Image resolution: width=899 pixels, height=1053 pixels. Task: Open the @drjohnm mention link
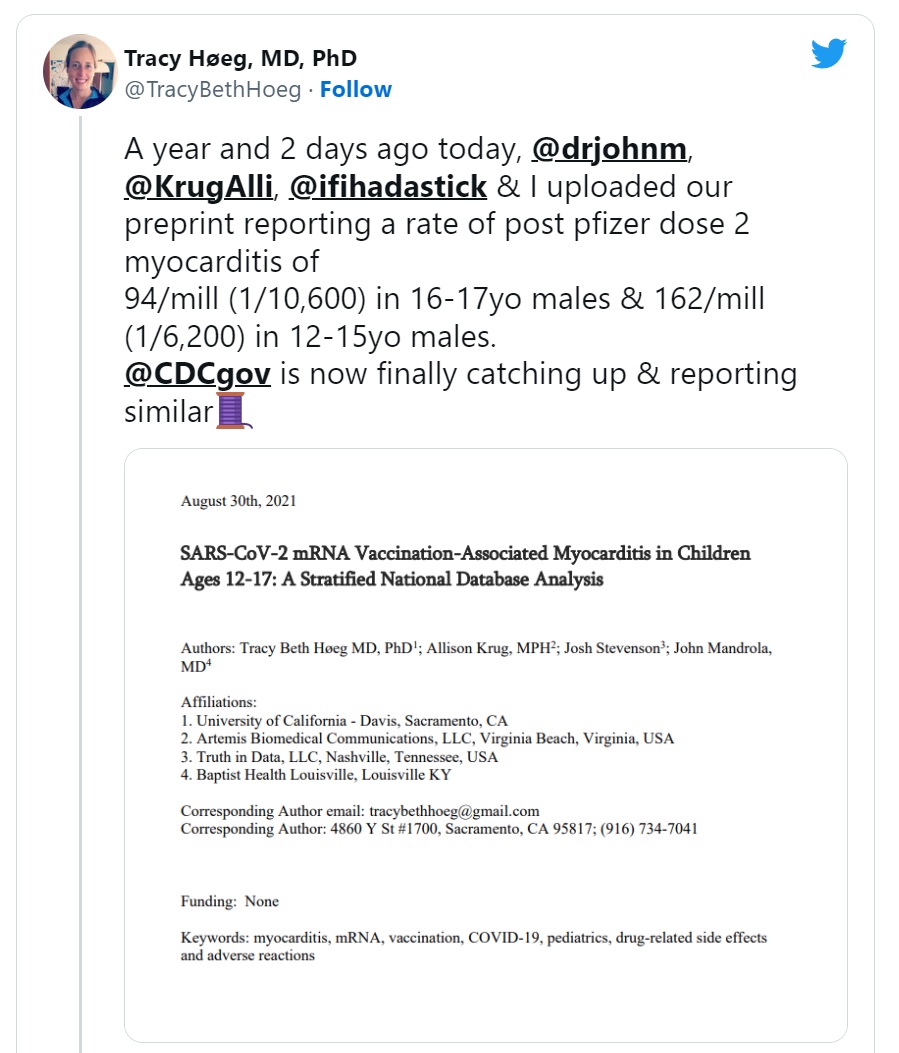coord(609,149)
